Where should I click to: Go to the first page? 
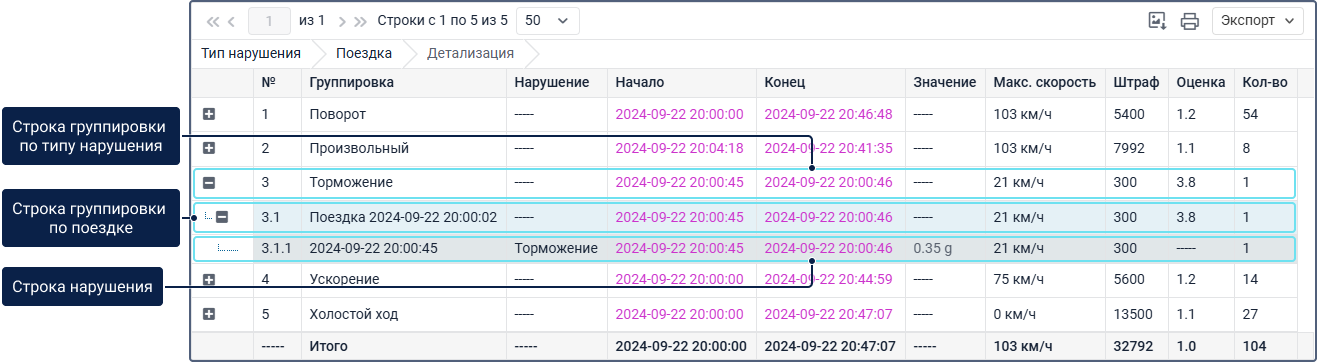(x=212, y=20)
